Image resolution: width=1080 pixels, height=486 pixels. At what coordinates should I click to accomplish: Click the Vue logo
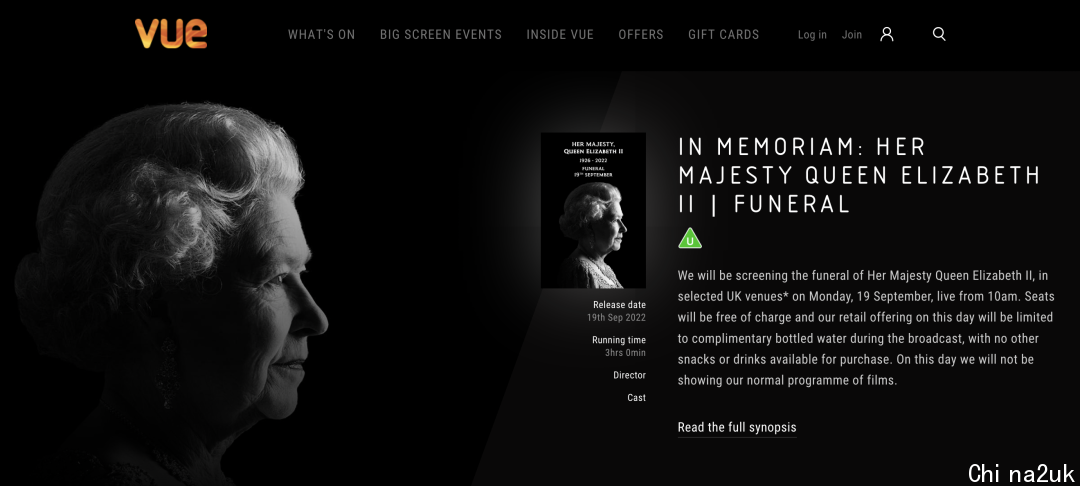(x=171, y=34)
